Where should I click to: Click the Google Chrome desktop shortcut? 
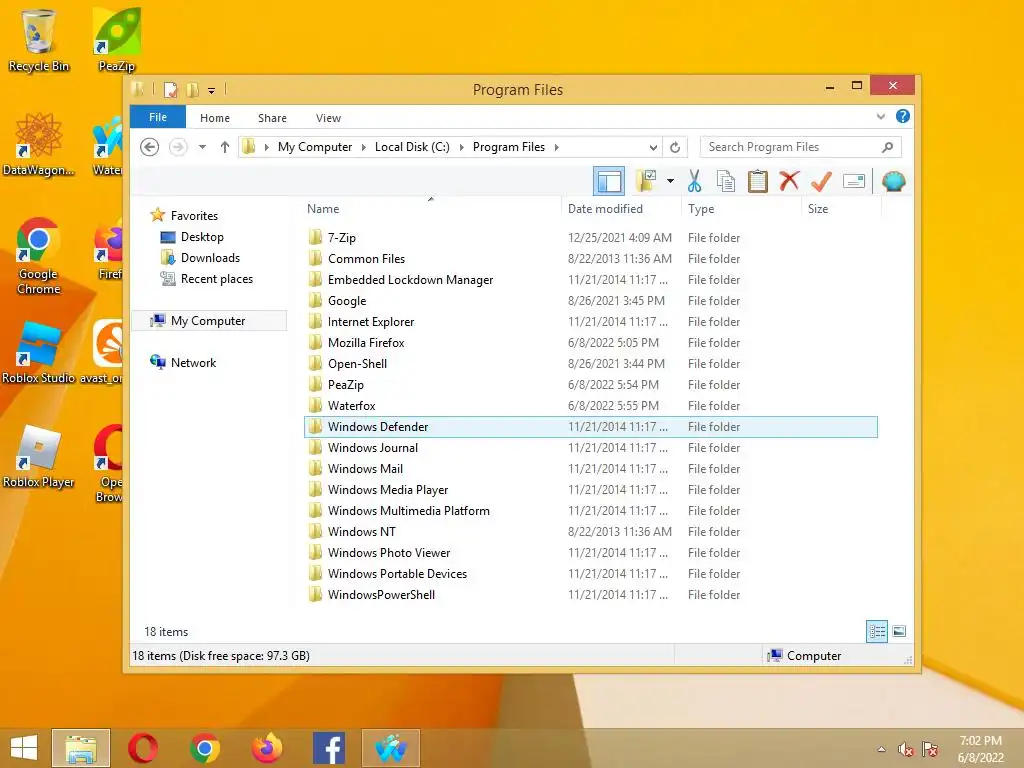[39, 256]
